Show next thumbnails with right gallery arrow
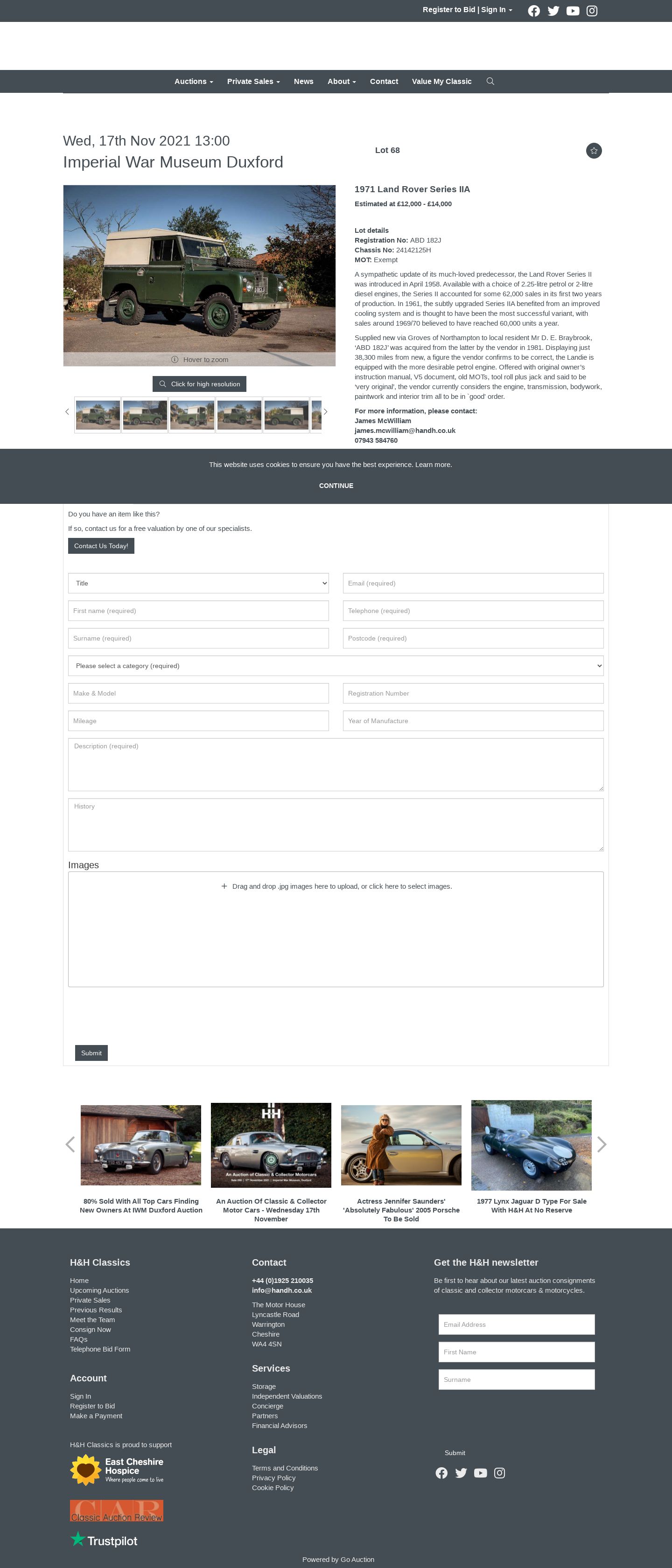 pos(326,411)
